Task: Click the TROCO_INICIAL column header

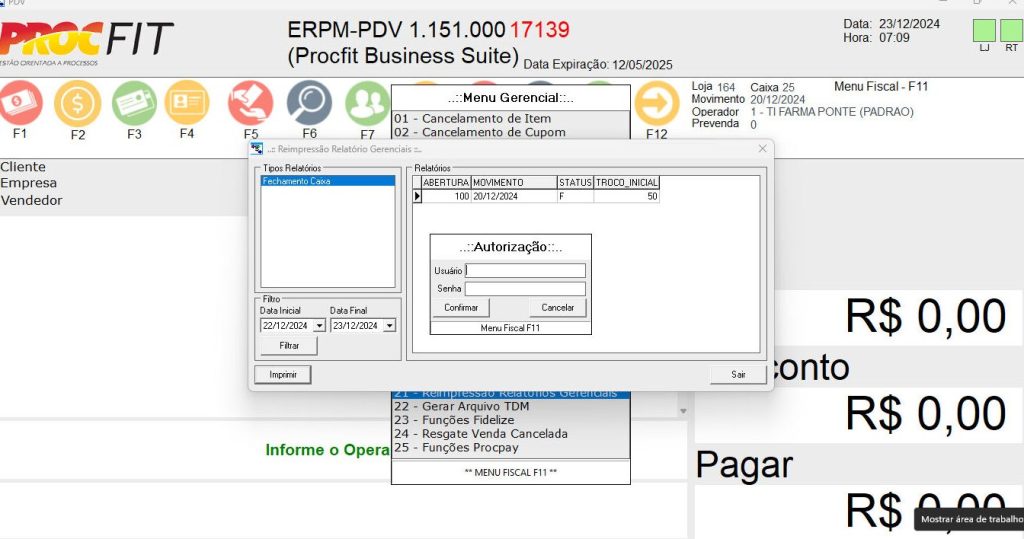Action: coord(626,183)
